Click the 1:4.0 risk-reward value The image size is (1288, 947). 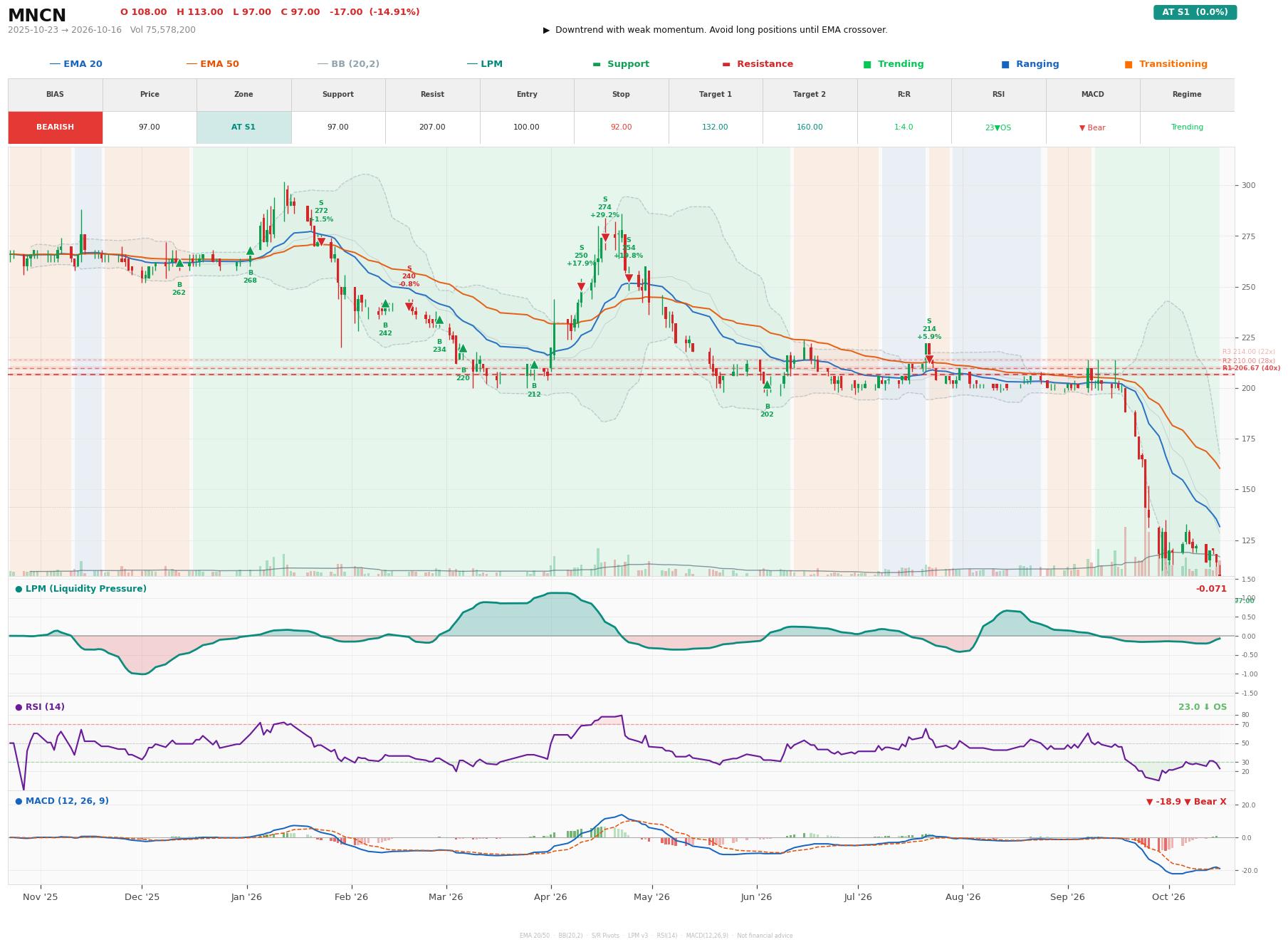click(x=904, y=127)
